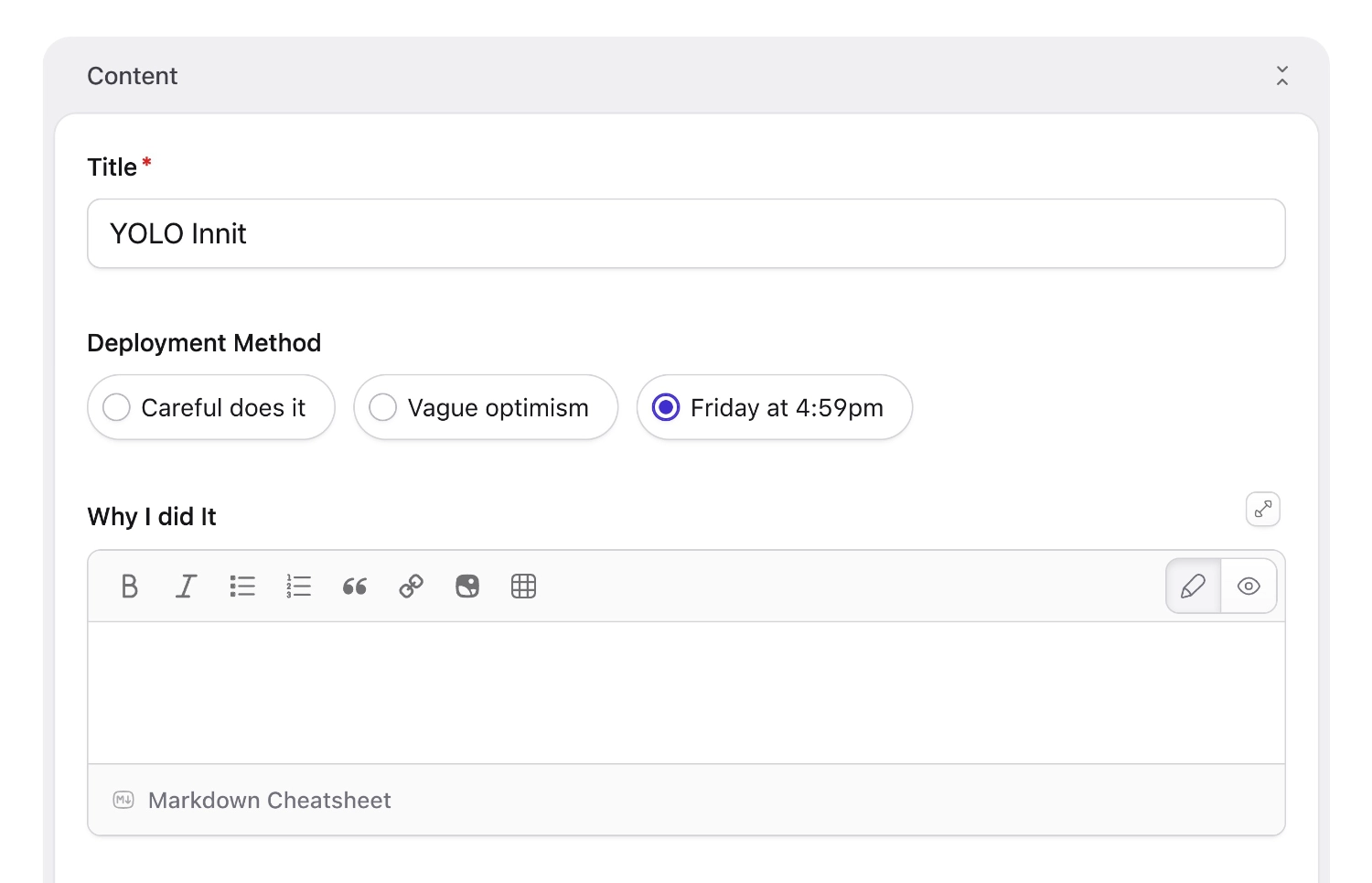
Task: Click the Deployment Method label
Action: pyautogui.click(x=204, y=343)
